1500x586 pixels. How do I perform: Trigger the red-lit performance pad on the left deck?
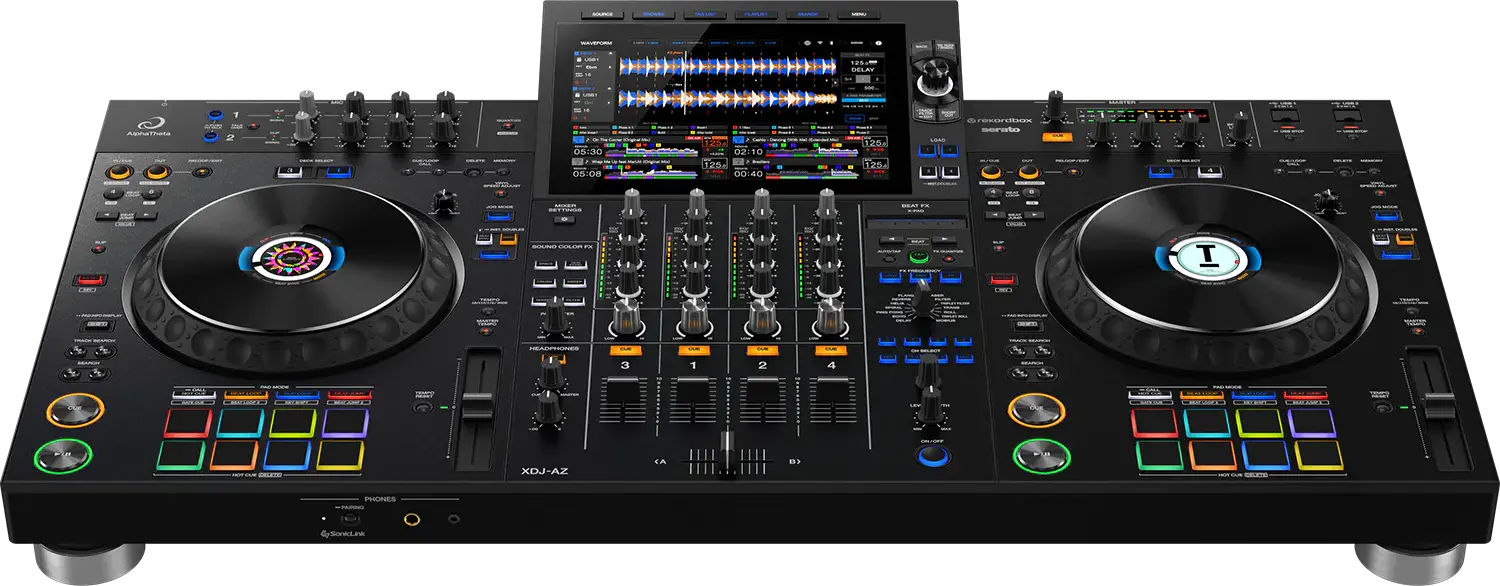pos(187,422)
